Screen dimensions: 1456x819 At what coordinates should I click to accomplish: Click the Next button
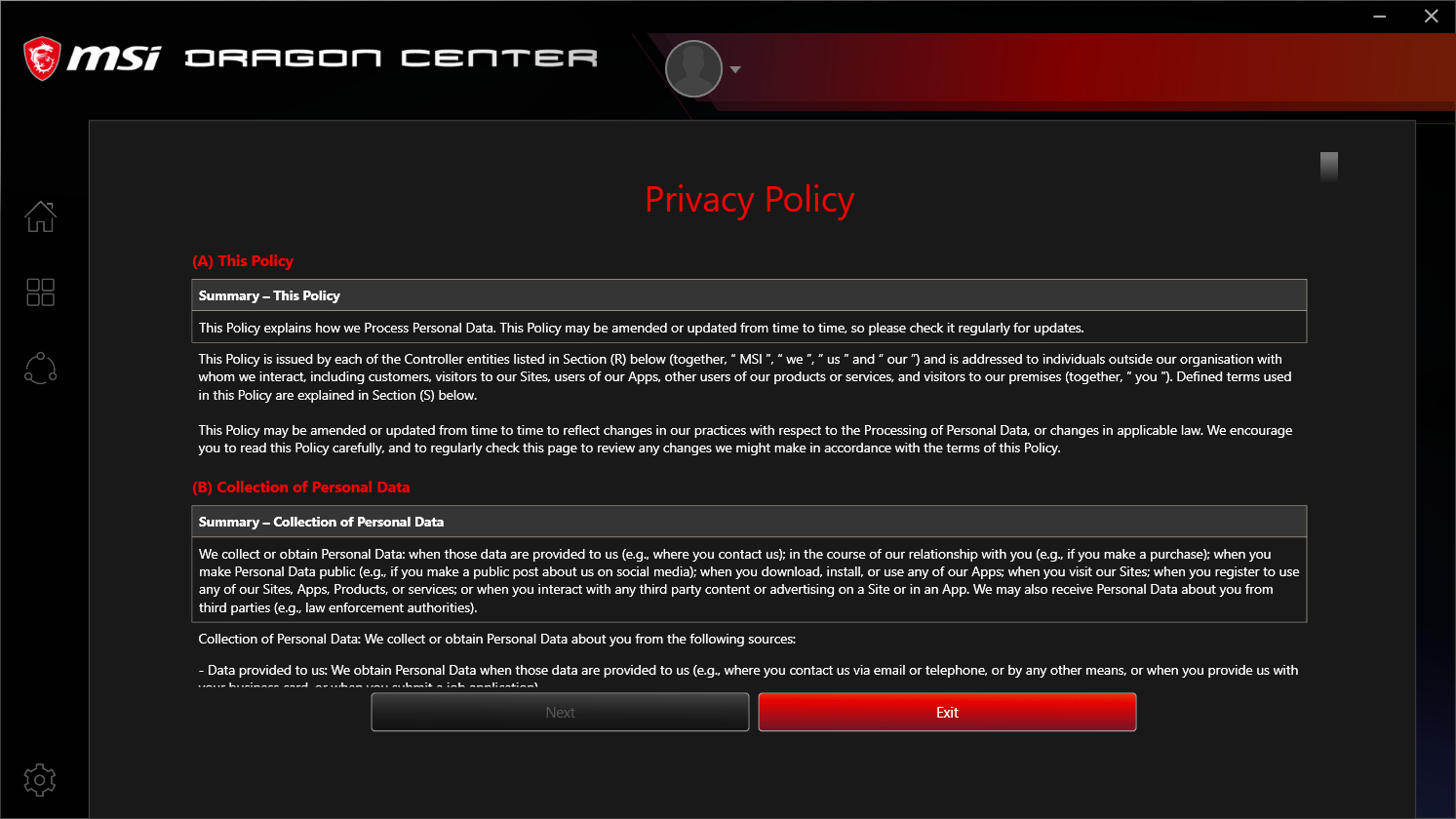pyautogui.click(x=560, y=712)
